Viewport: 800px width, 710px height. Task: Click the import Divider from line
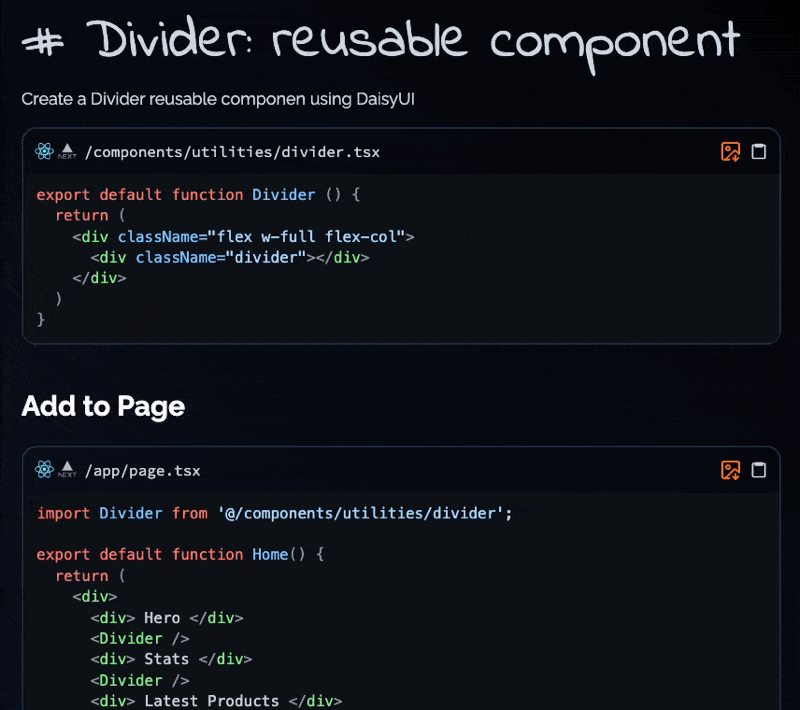(x=274, y=513)
